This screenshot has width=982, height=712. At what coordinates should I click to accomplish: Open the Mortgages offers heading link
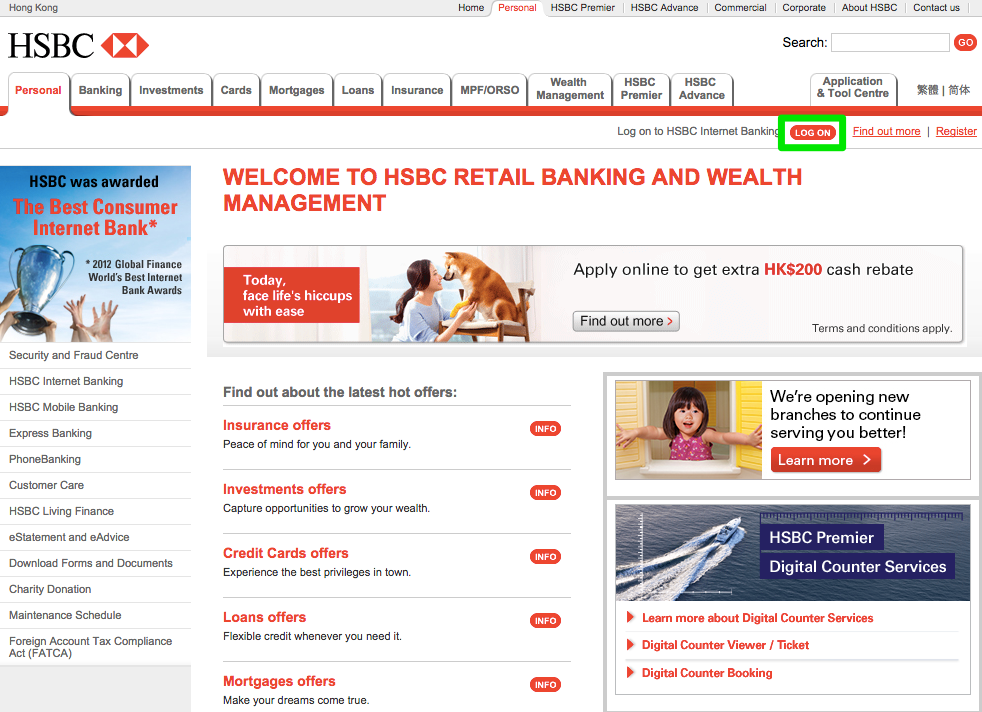tap(279, 681)
